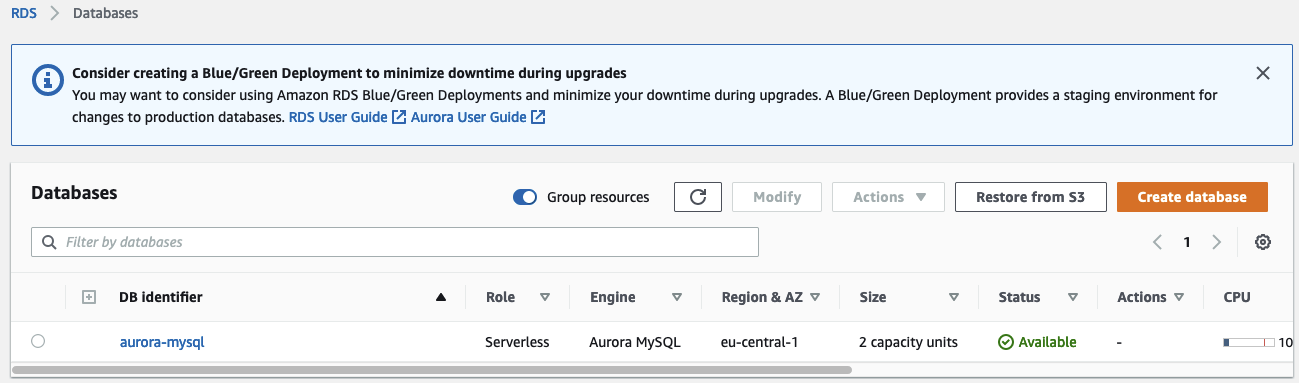The width and height of the screenshot is (1299, 383).
Task: Click the Databases breadcrumb text
Action: coord(106,14)
